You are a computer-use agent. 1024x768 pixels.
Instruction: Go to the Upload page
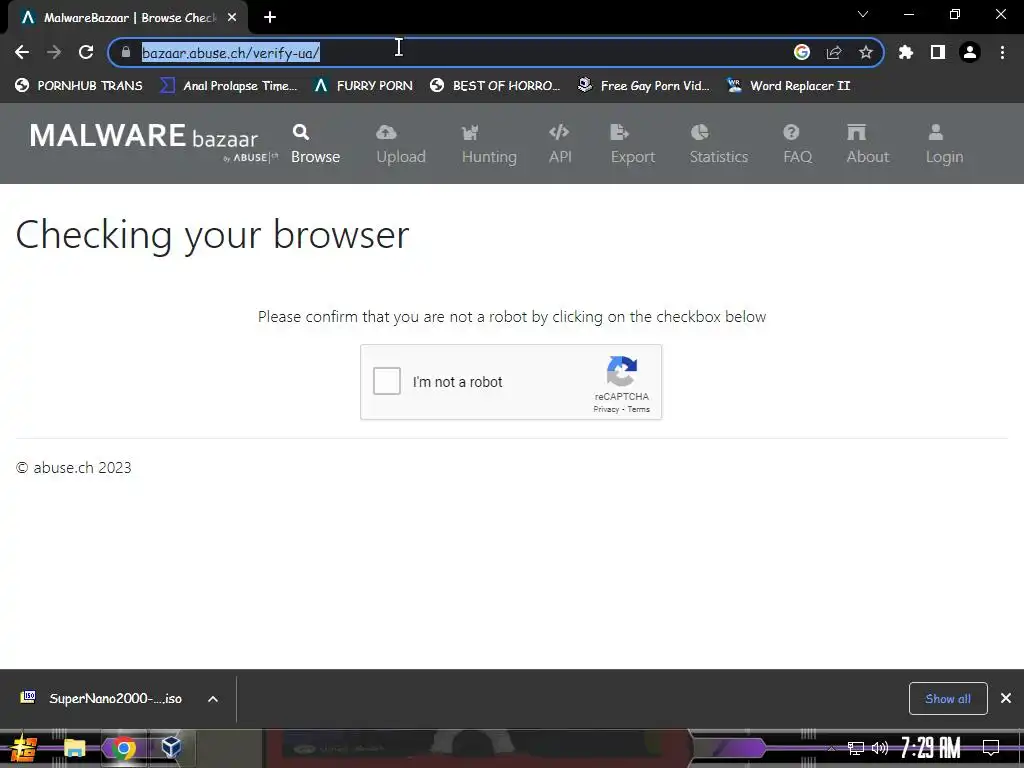click(x=401, y=144)
